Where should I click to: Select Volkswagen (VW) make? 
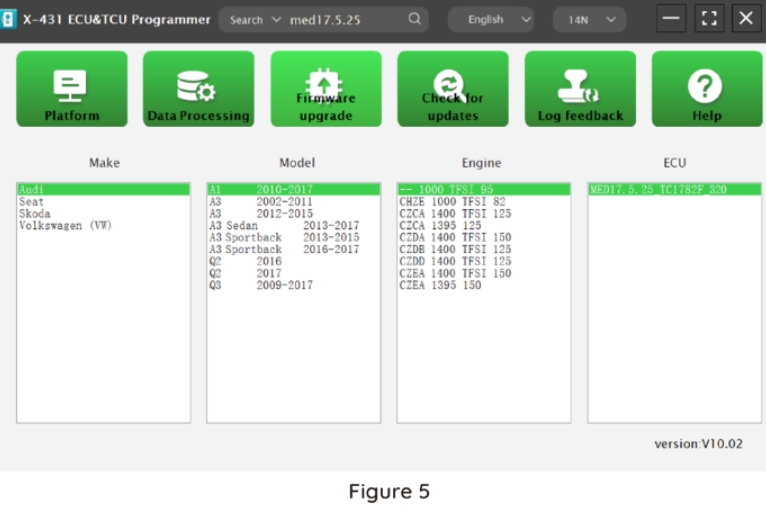click(104, 225)
